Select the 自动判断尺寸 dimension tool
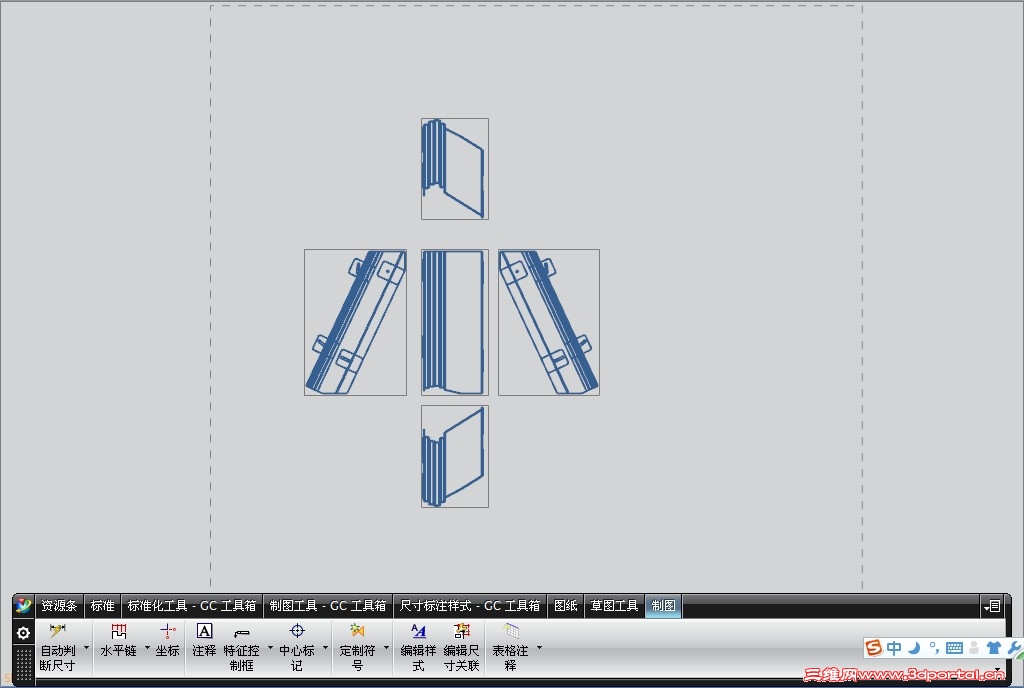Screen dimensions: 1024x688 [x=57, y=648]
